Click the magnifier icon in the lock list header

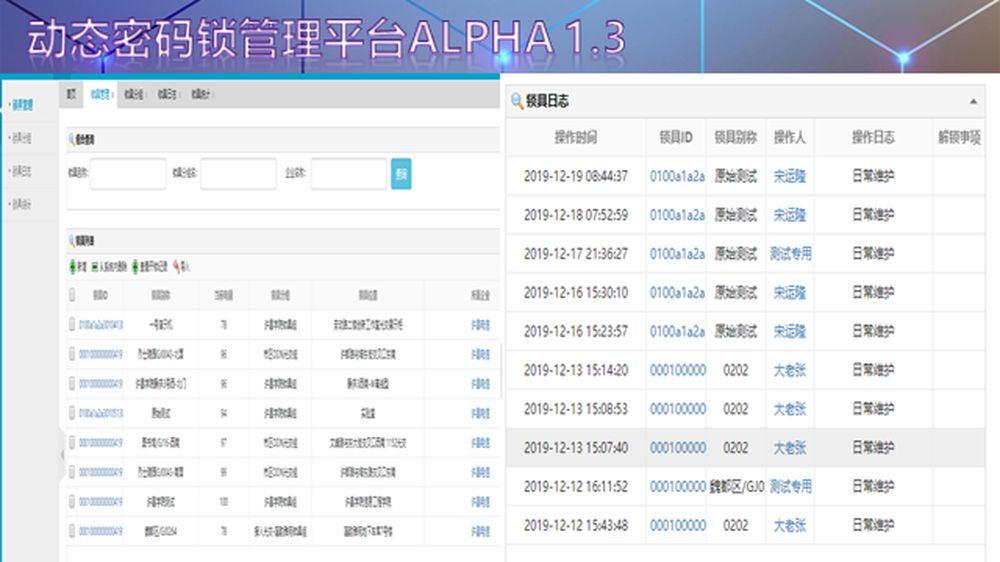pyautogui.click(x=70, y=241)
